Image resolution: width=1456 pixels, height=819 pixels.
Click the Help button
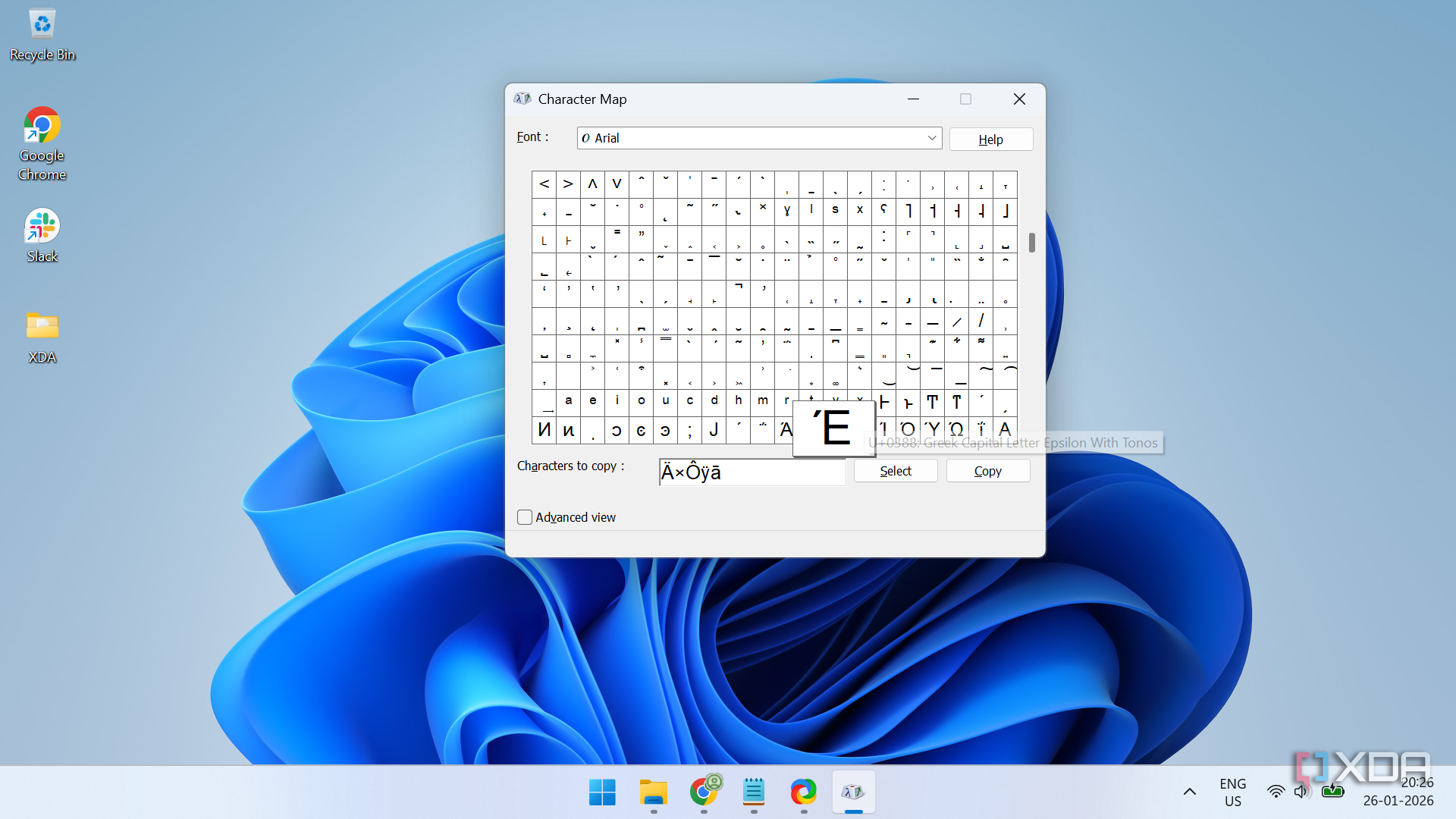click(991, 140)
